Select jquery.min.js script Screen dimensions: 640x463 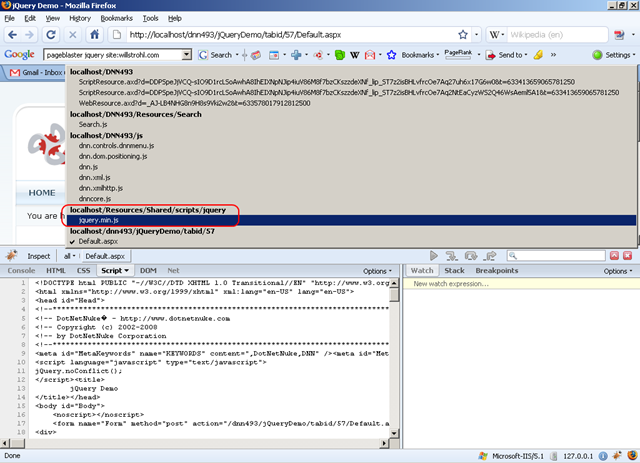click(x=98, y=220)
